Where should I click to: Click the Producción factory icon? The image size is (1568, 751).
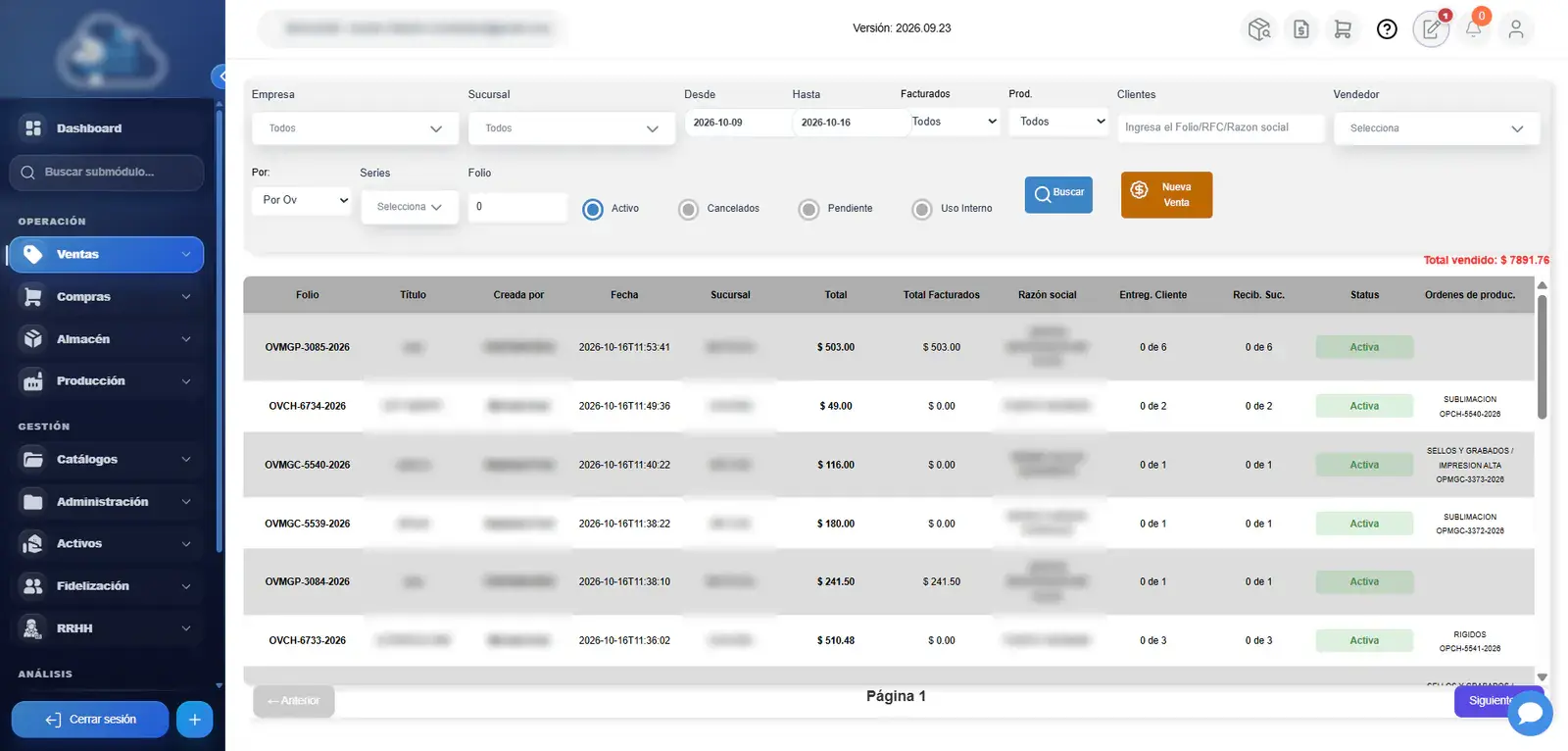pyautogui.click(x=33, y=381)
